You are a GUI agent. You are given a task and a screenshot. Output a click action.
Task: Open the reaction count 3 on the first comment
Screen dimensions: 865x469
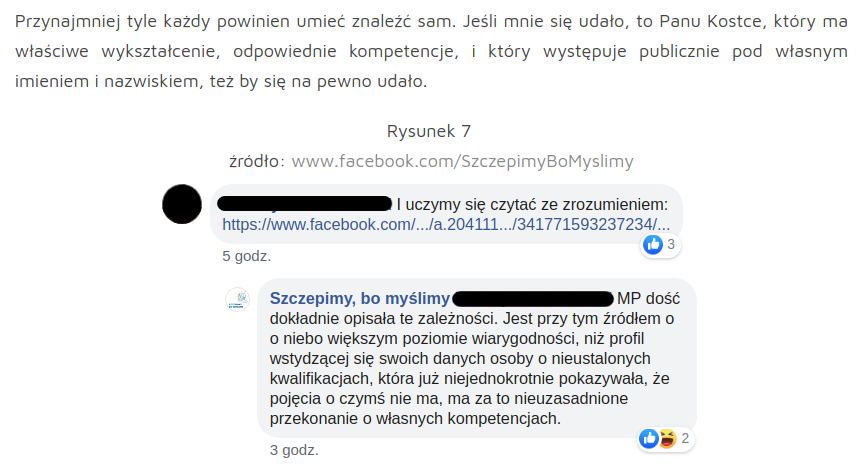pos(671,244)
